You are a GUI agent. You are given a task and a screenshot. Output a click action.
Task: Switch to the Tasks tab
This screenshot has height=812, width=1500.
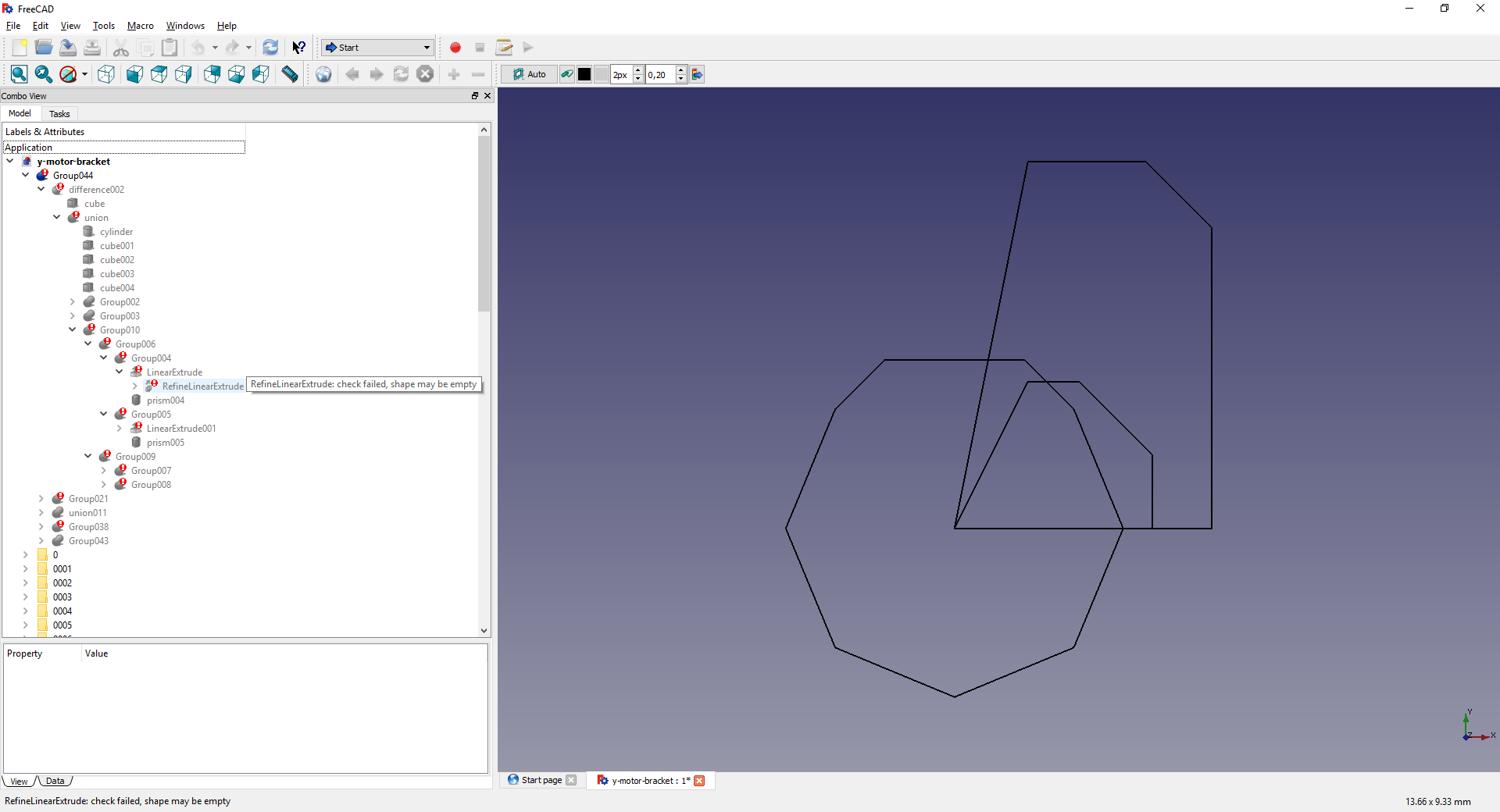coord(59,114)
